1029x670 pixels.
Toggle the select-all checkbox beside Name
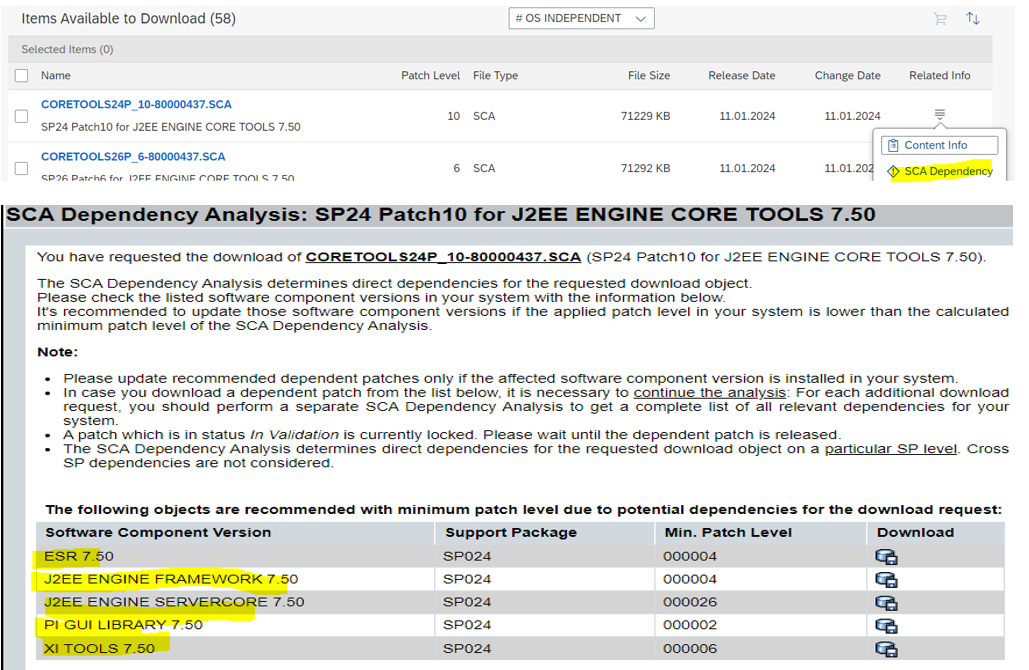tap(22, 76)
